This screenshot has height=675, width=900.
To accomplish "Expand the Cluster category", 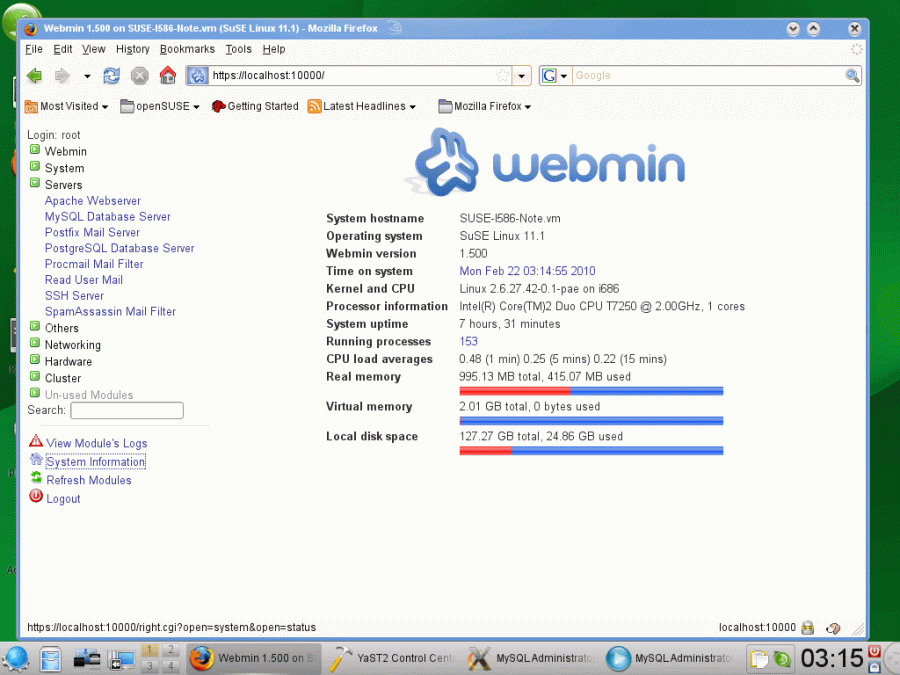I will (34, 376).
